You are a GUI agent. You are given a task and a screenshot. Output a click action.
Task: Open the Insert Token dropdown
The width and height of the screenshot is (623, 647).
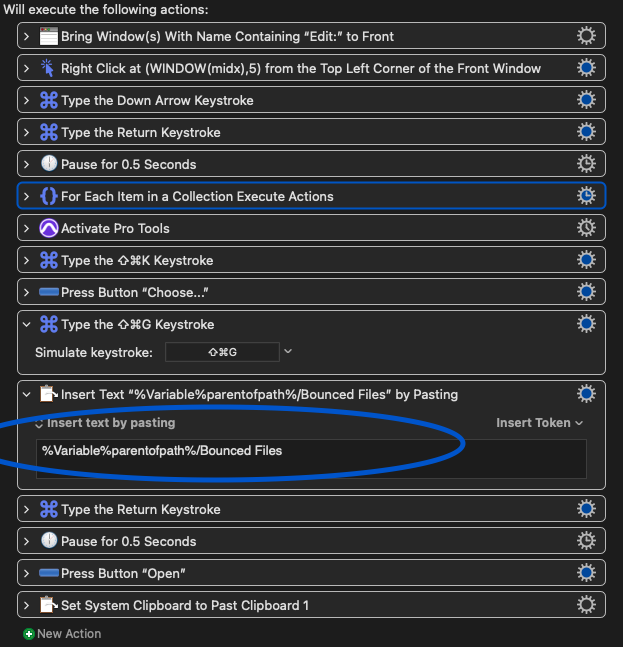pyautogui.click(x=540, y=423)
